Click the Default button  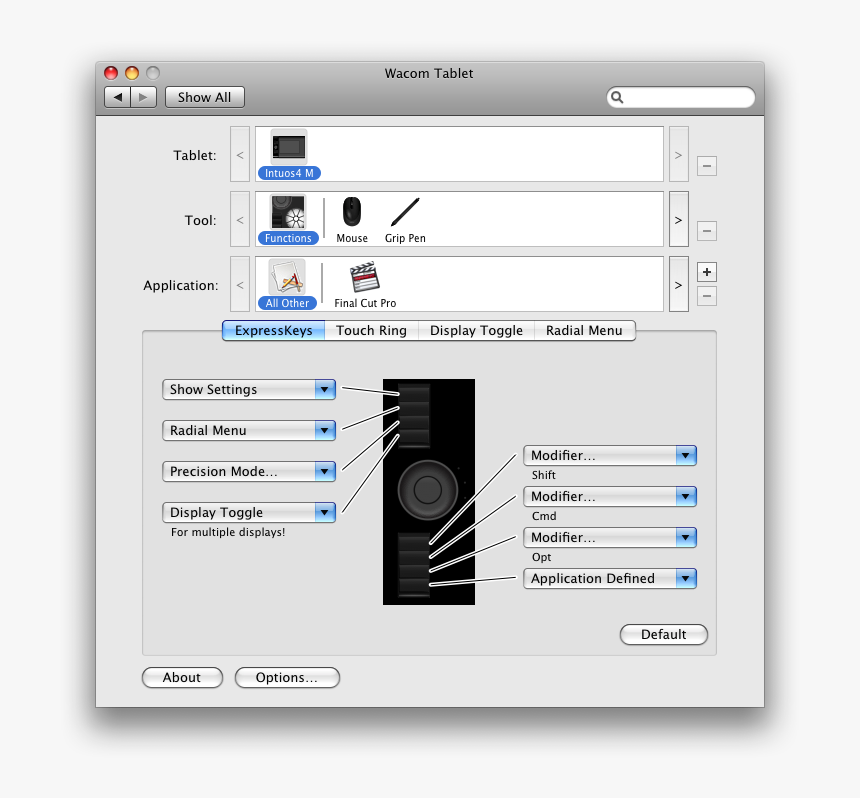click(x=664, y=635)
